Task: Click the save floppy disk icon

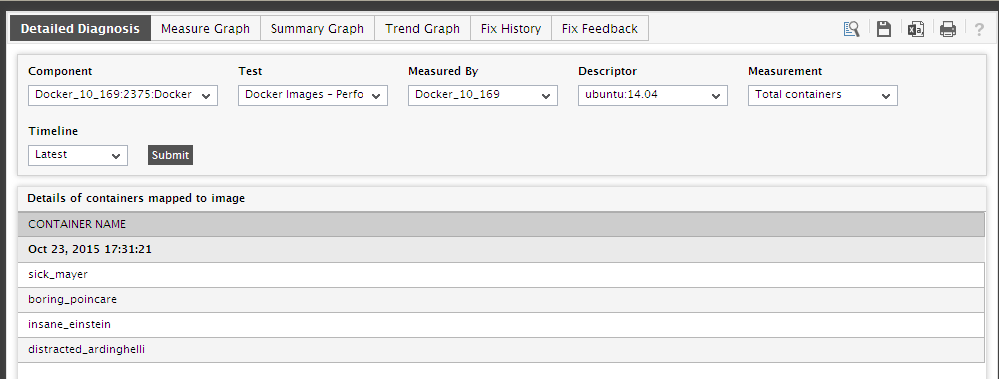Action: 884,29
